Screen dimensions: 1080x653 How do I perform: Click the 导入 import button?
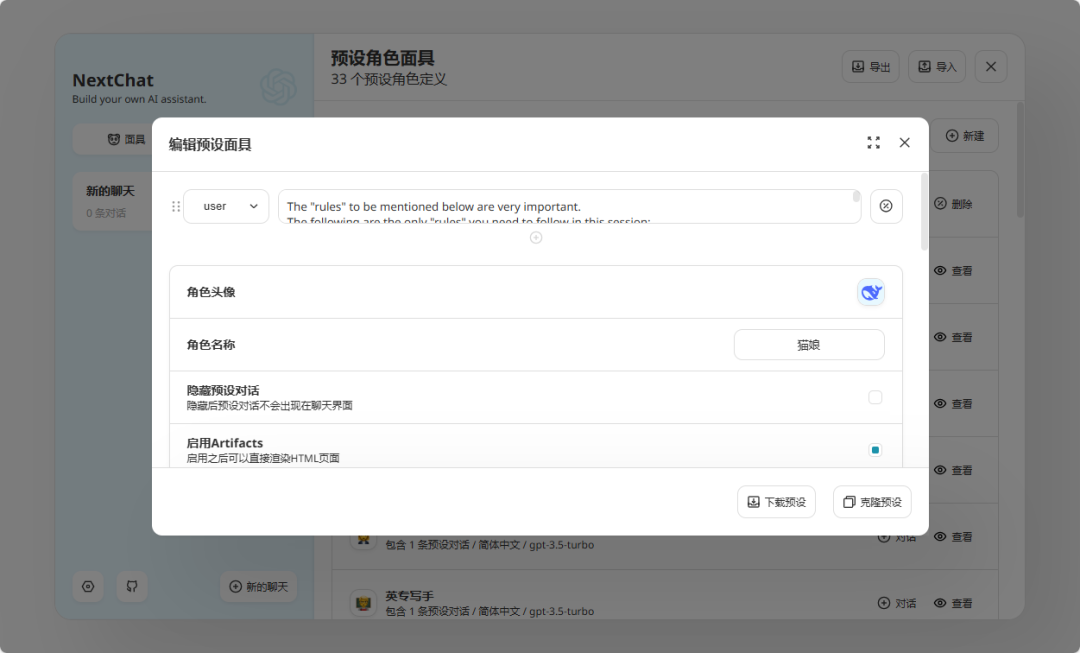pyautogui.click(x=937, y=67)
